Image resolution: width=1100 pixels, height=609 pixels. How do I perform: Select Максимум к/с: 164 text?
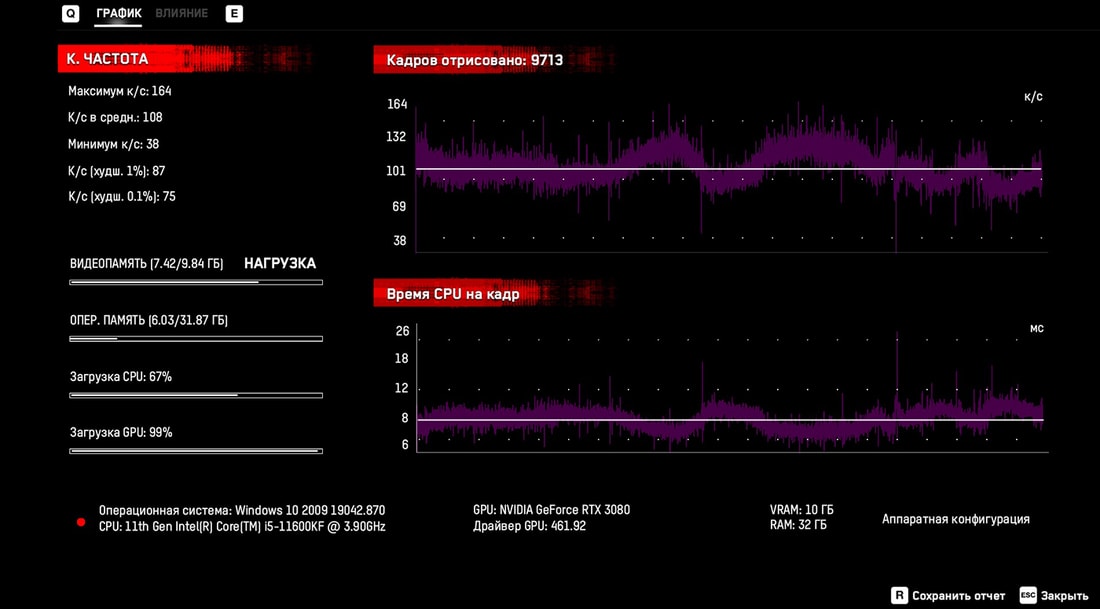(120, 91)
